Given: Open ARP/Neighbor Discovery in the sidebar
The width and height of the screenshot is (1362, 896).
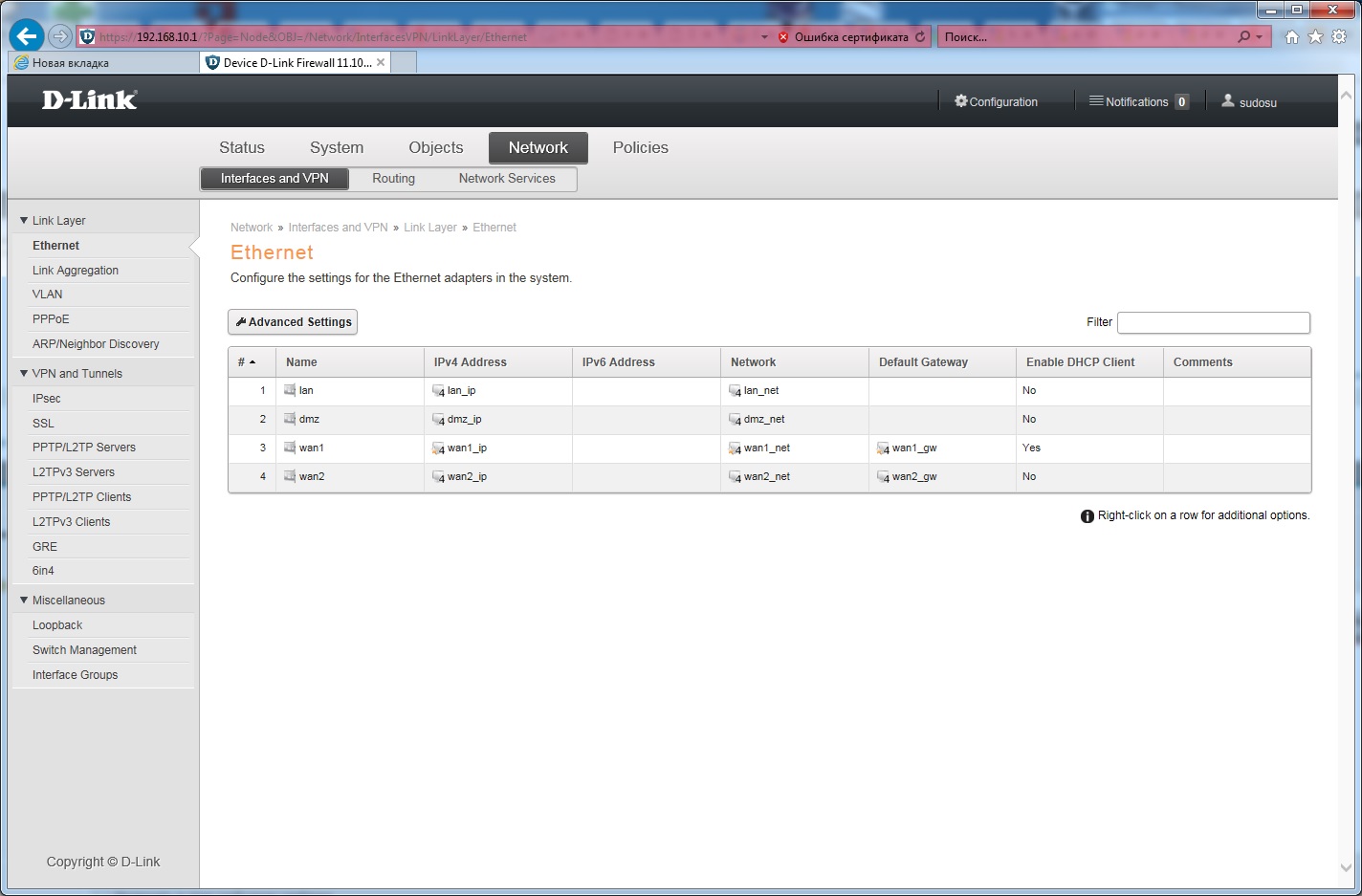Looking at the screenshot, I should 96,344.
